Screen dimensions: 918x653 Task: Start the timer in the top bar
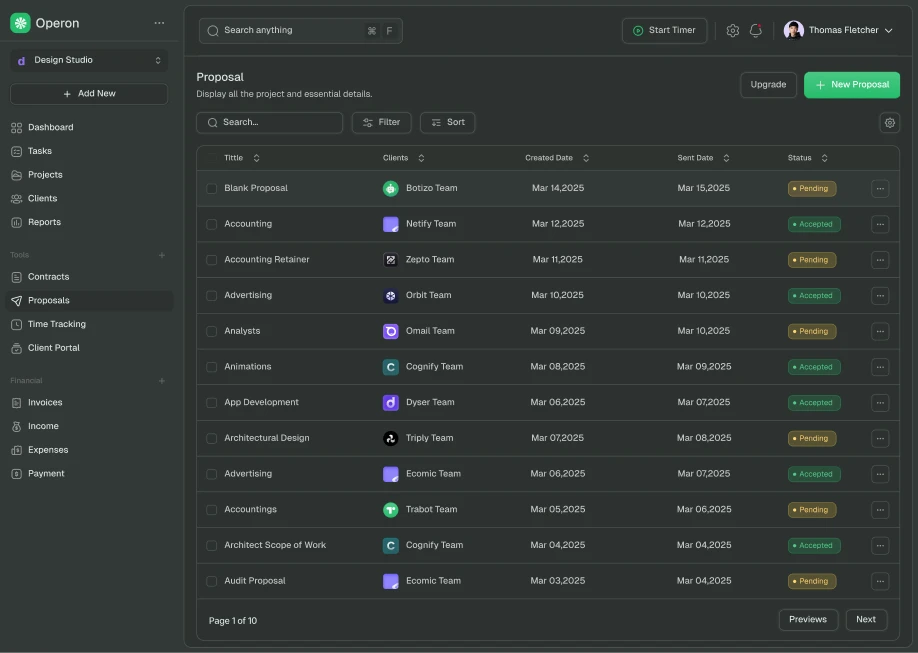tap(664, 30)
